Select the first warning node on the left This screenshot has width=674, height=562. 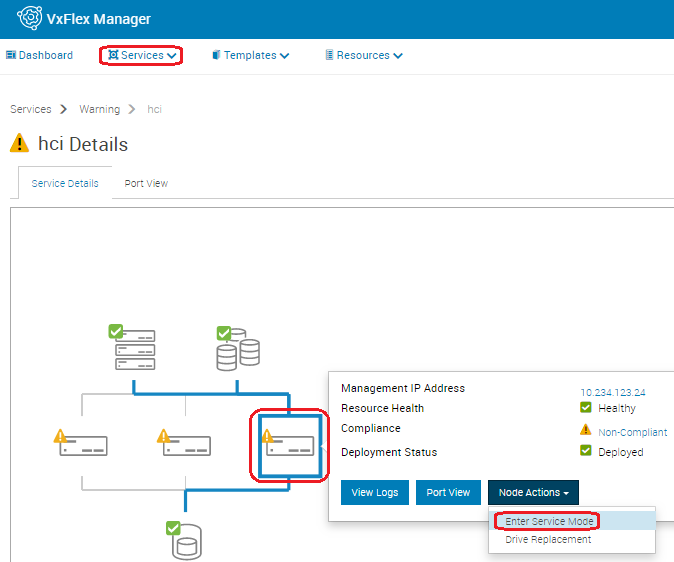tap(80, 443)
